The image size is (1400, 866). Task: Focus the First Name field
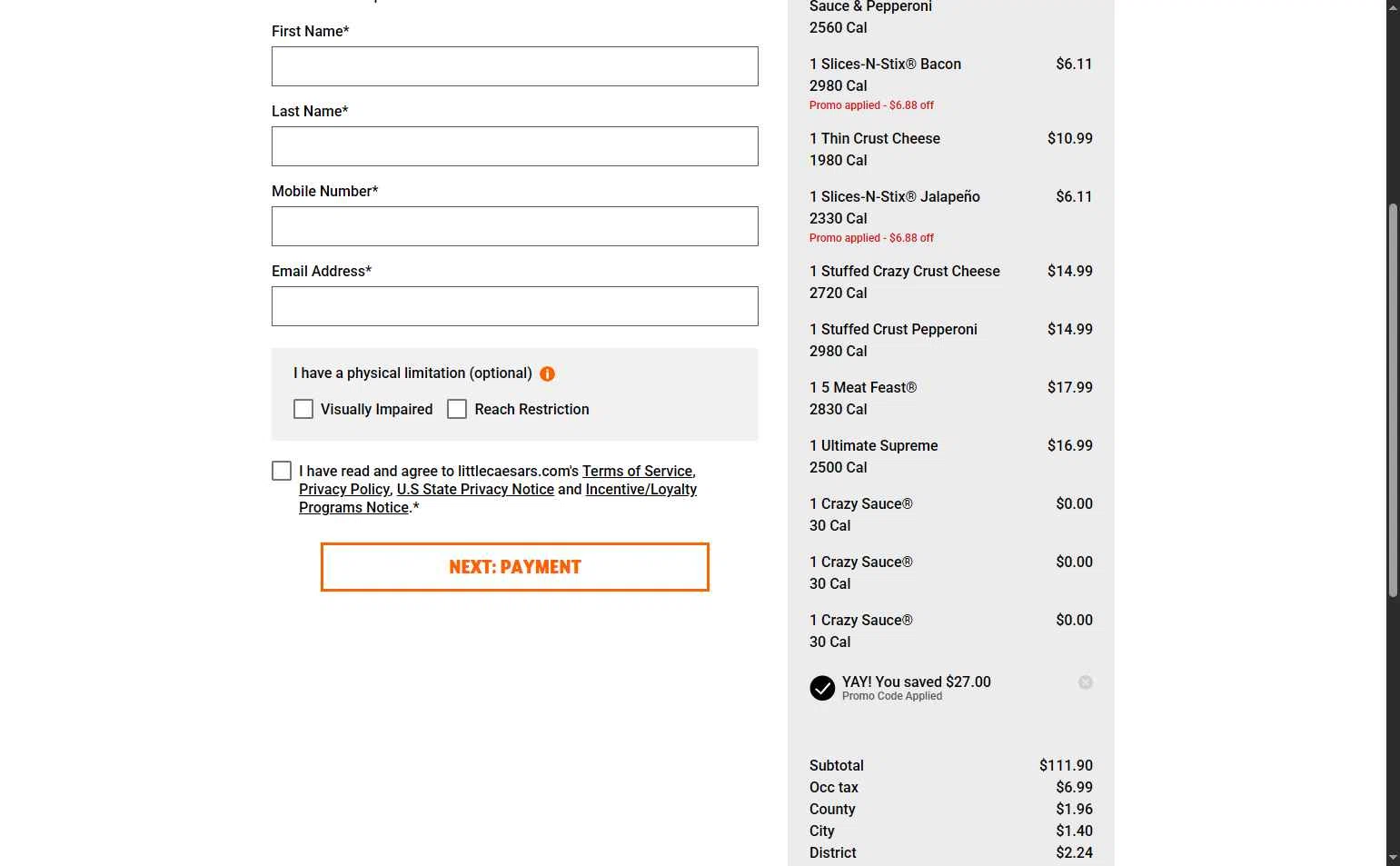(514, 66)
